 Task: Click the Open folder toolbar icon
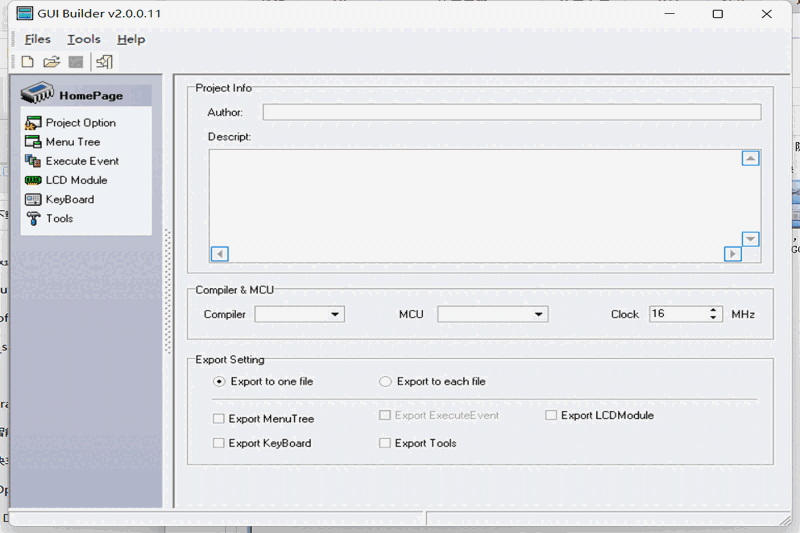click(x=51, y=62)
